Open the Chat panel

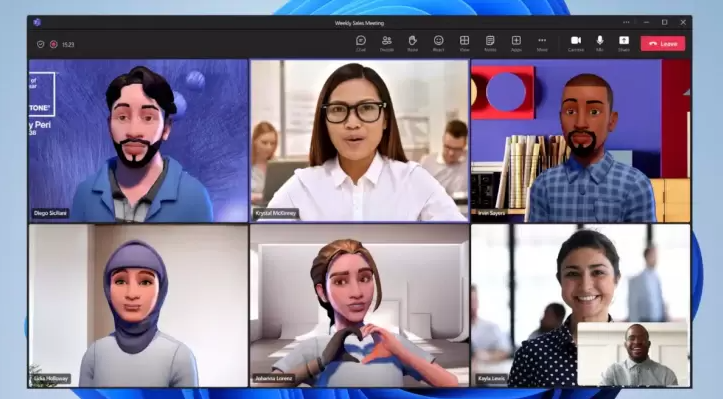pos(361,44)
